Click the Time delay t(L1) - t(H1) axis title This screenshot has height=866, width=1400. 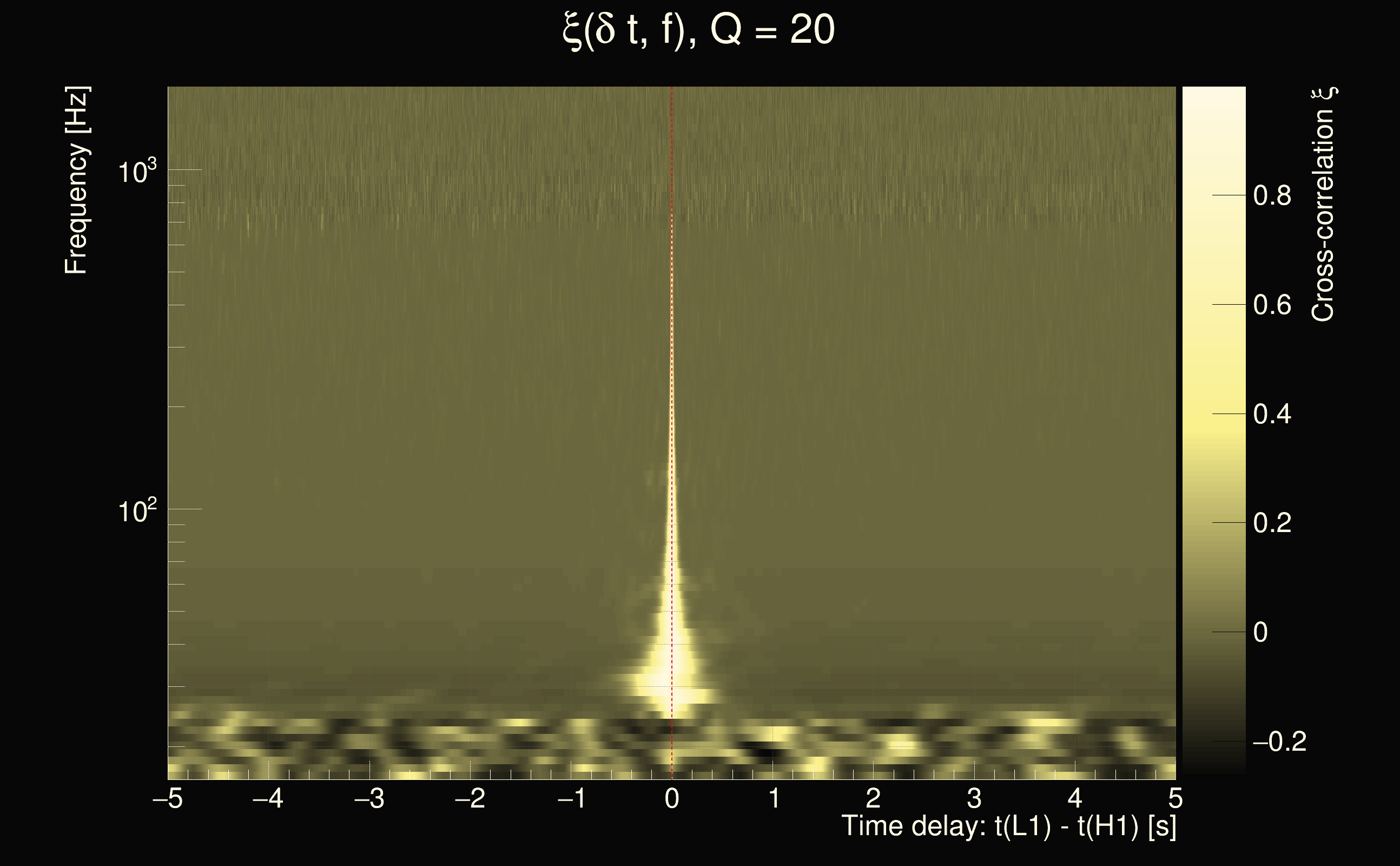pyautogui.click(x=1008, y=826)
